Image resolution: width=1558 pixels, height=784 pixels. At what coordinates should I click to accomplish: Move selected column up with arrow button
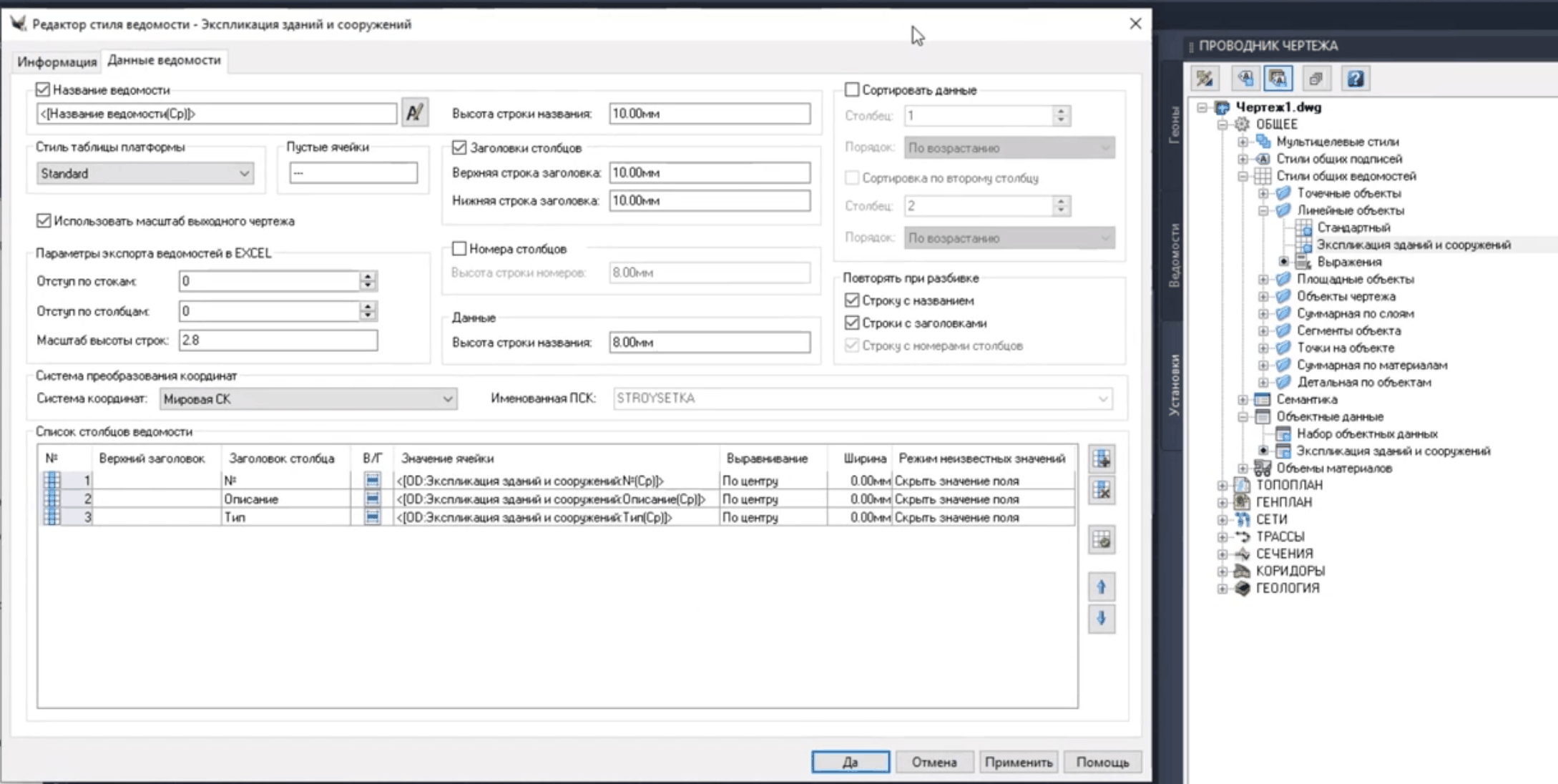[x=1102, y=587]
